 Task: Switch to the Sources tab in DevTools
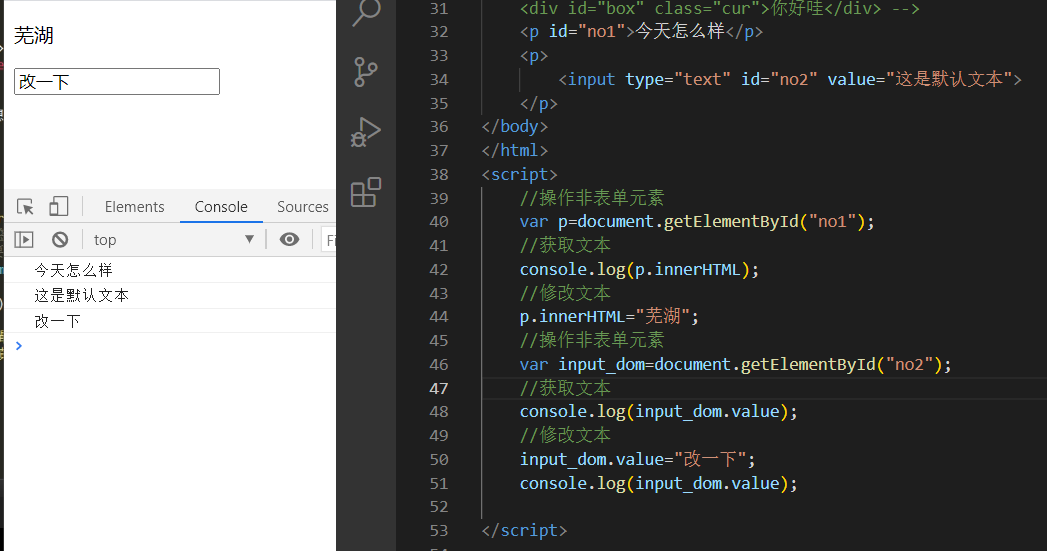click(302, 207)
